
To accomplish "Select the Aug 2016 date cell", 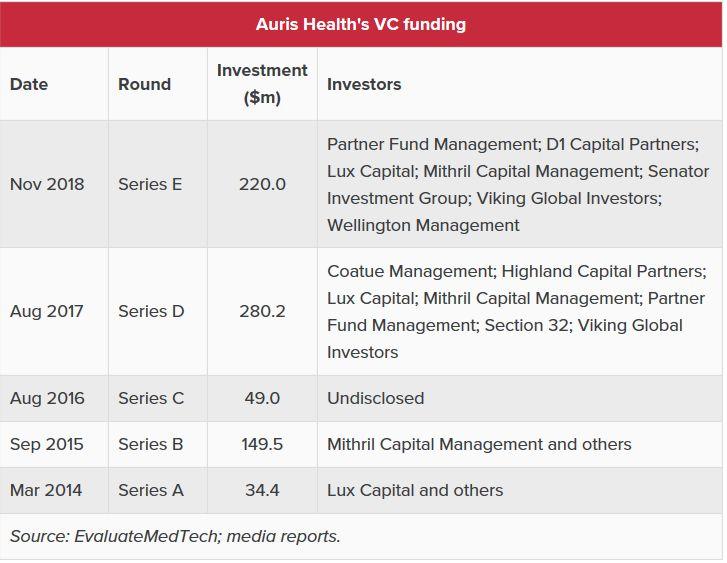I will 47,398.
